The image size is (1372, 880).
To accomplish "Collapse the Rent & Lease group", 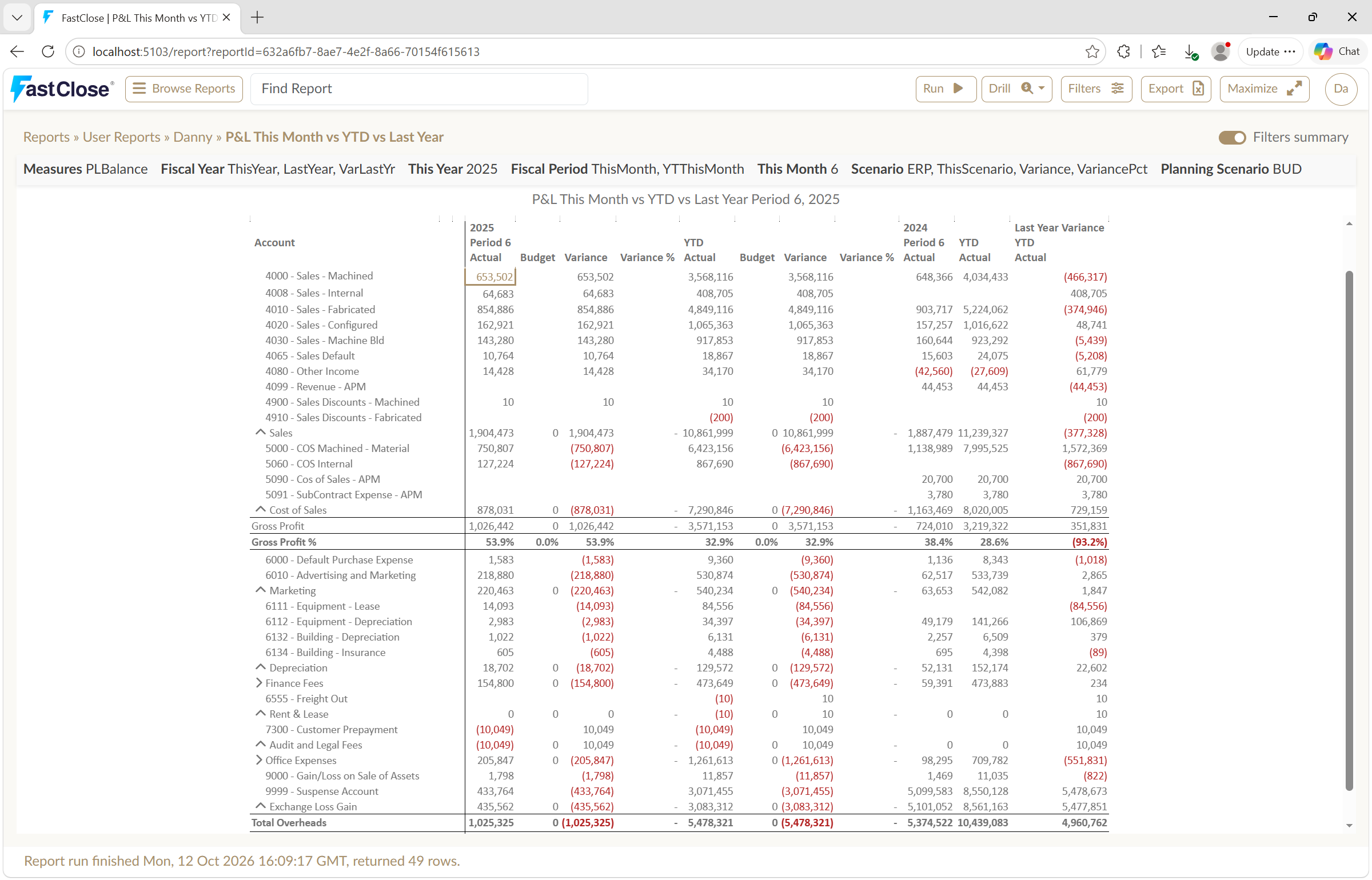I will [x=261, y=713].
